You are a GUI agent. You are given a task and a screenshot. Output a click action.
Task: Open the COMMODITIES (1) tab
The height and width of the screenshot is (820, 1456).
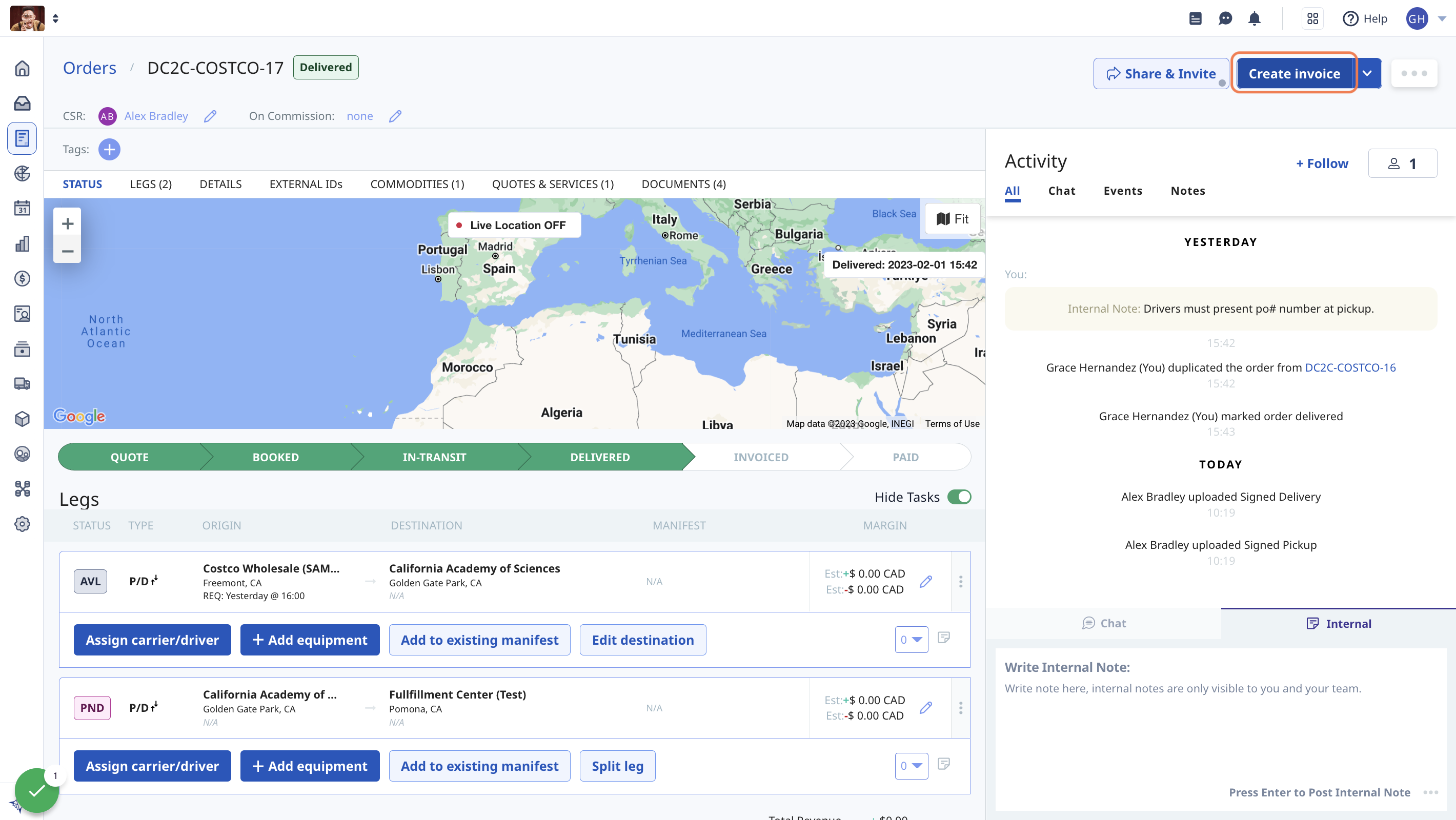click(x=417, y=184)
